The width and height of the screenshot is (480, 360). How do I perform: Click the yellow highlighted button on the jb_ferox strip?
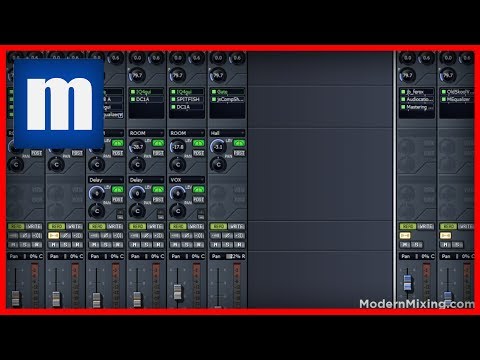tap(405, 236)
